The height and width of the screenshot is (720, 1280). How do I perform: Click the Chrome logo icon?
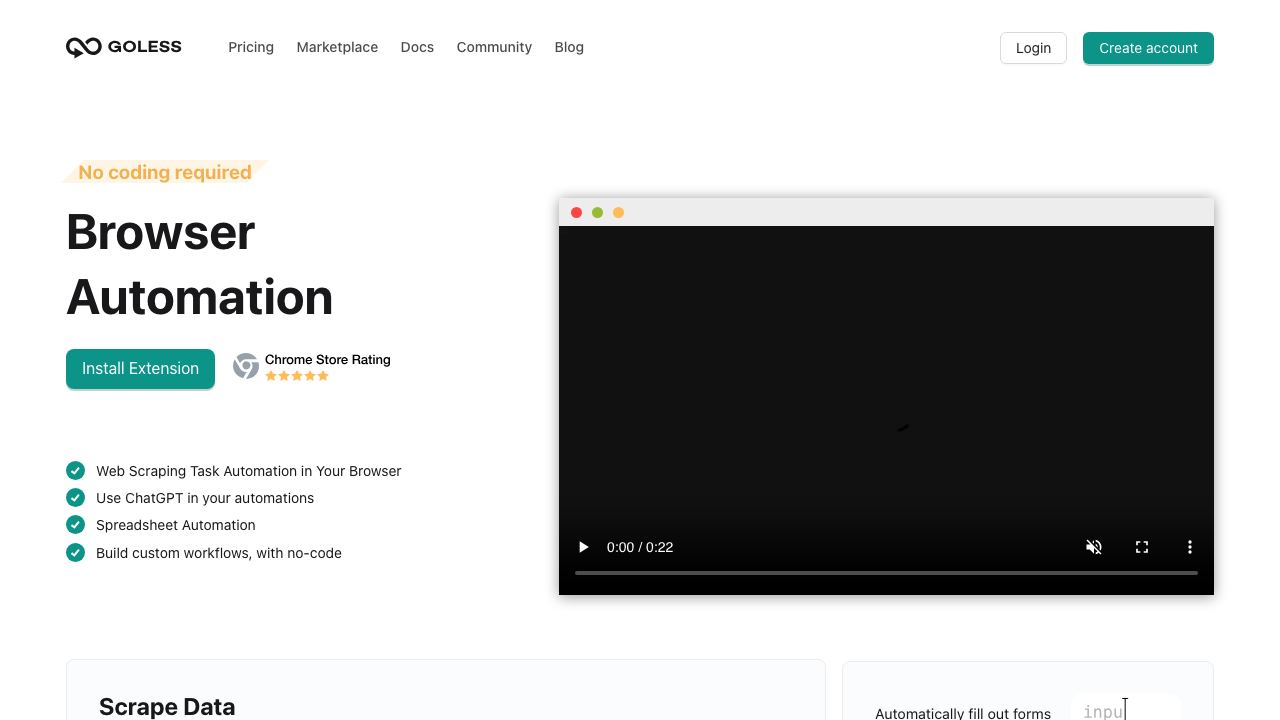tap(246, 366)
